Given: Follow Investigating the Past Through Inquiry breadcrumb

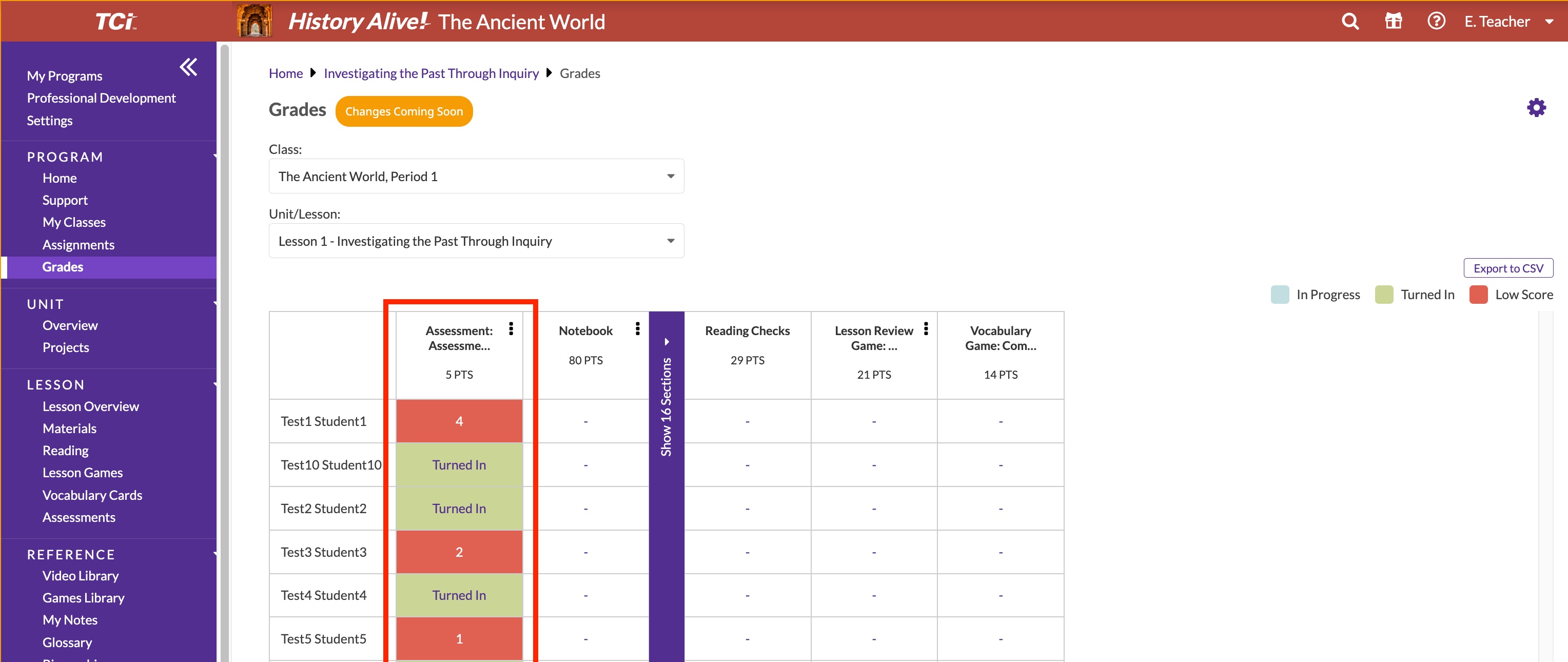Looking at the screenshot, I should (x=431, y=74).
